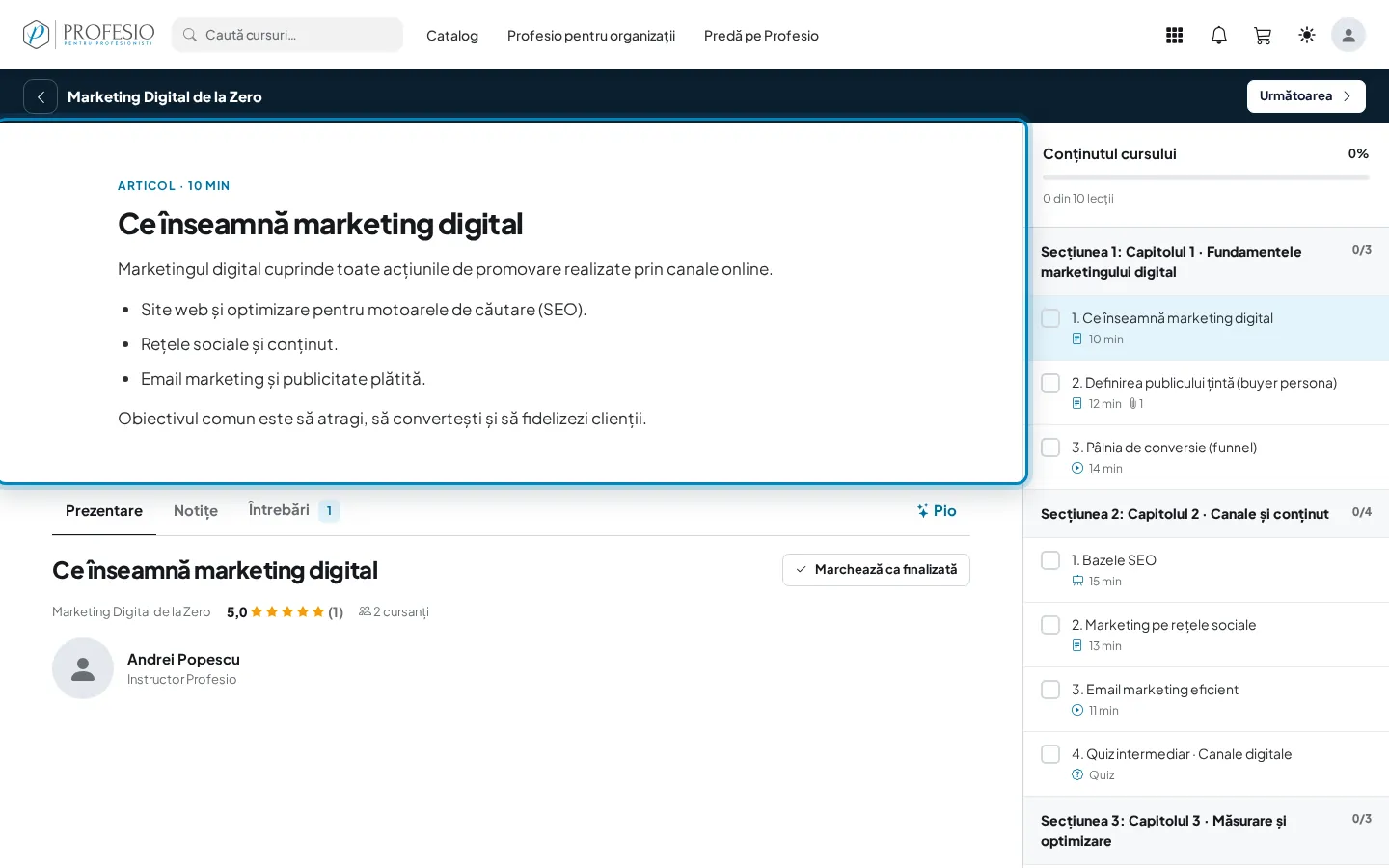
Task: Click the five-star course rating
Action: click(287, 611)
